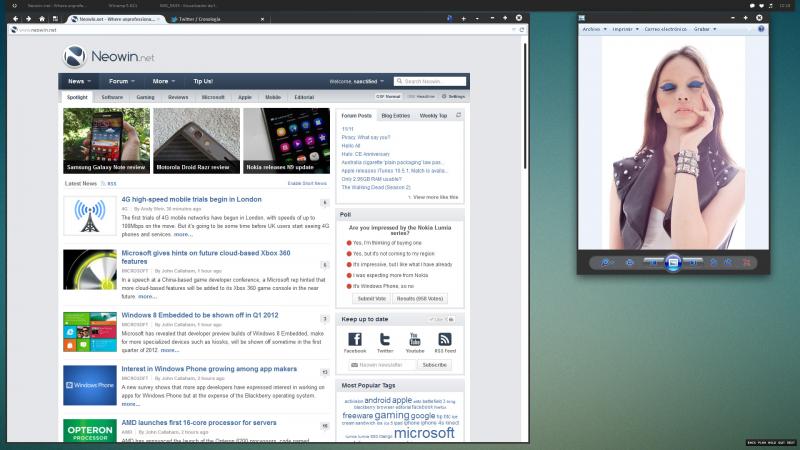Go back in the browser
The height and width of the screenshot is (450, 800).
click(15, 18)
